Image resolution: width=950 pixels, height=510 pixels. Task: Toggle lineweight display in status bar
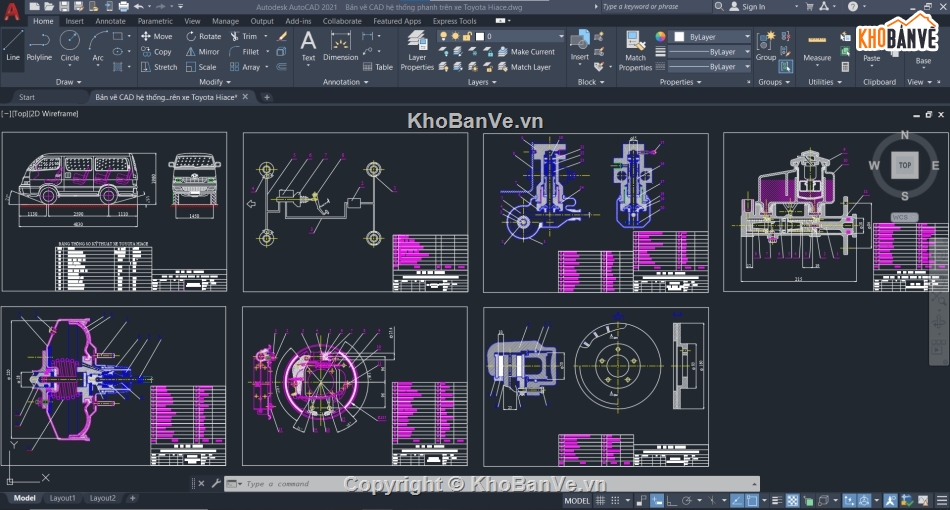tap(778, 500)
